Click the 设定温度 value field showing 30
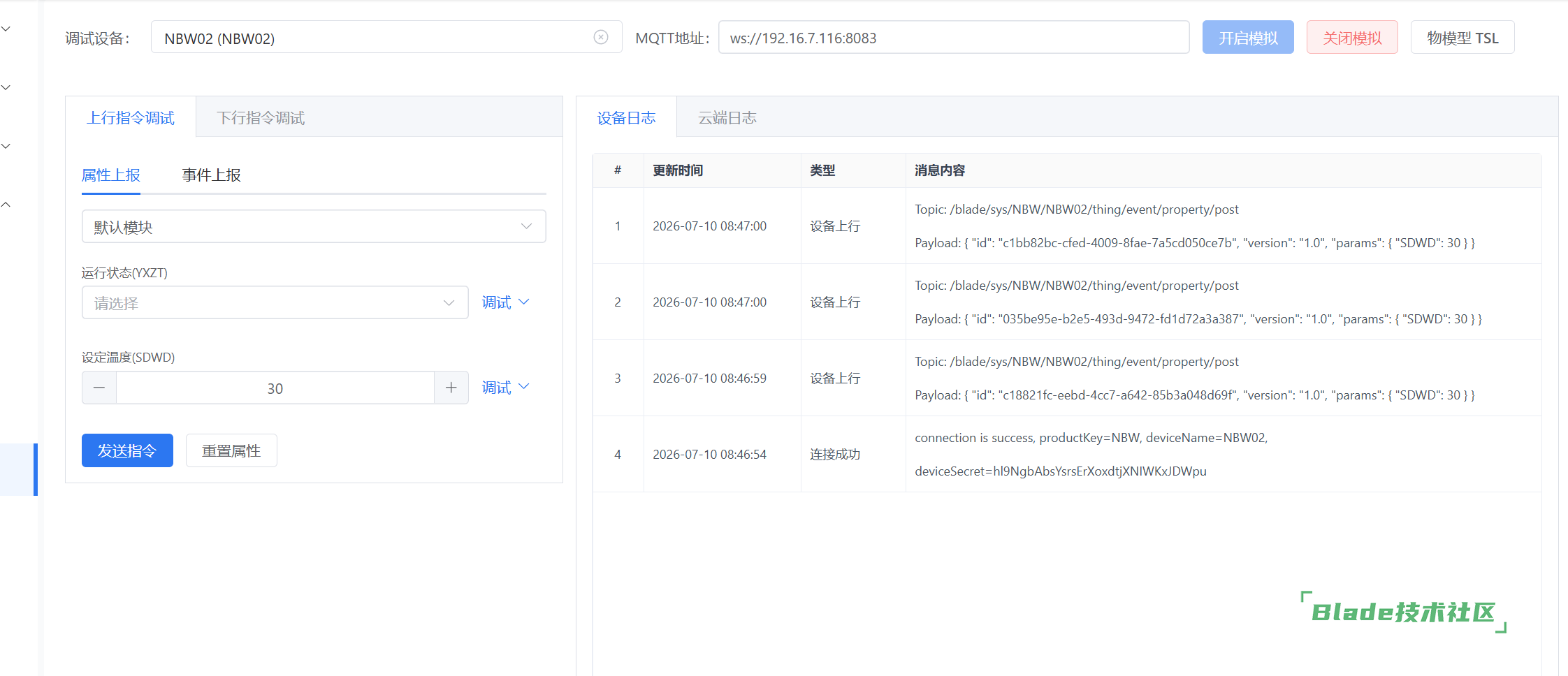 pyautogui.click(x=275, y=388)
